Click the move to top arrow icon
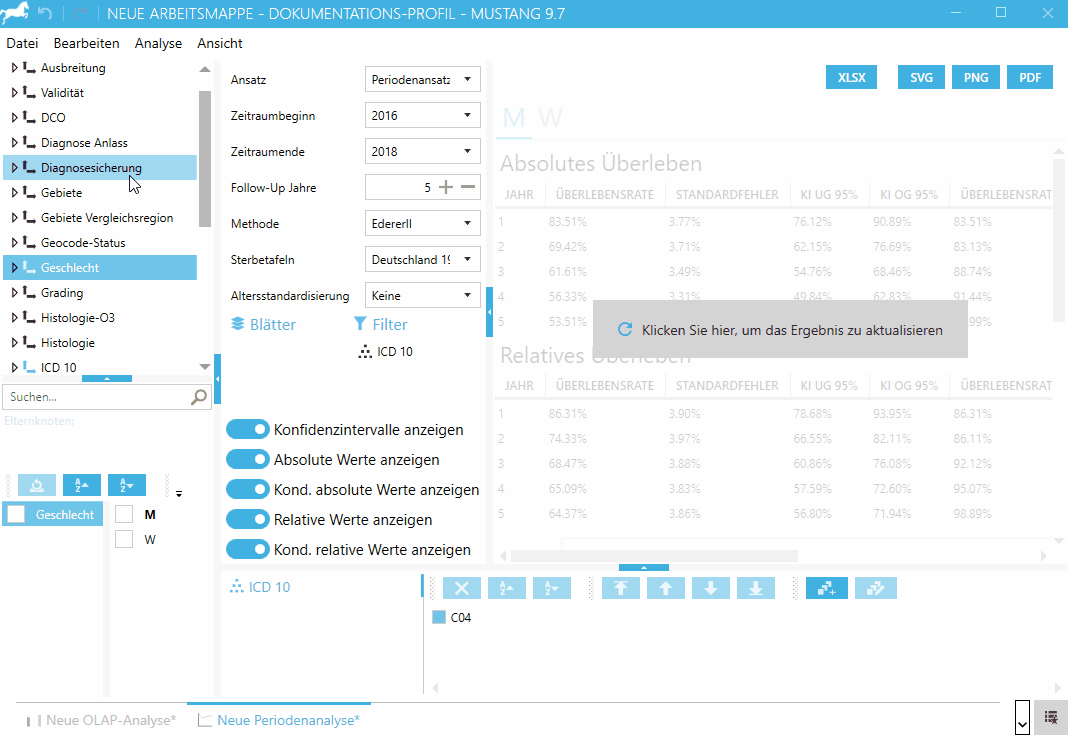The image size is (1068, 736). [x=620, y=588]
